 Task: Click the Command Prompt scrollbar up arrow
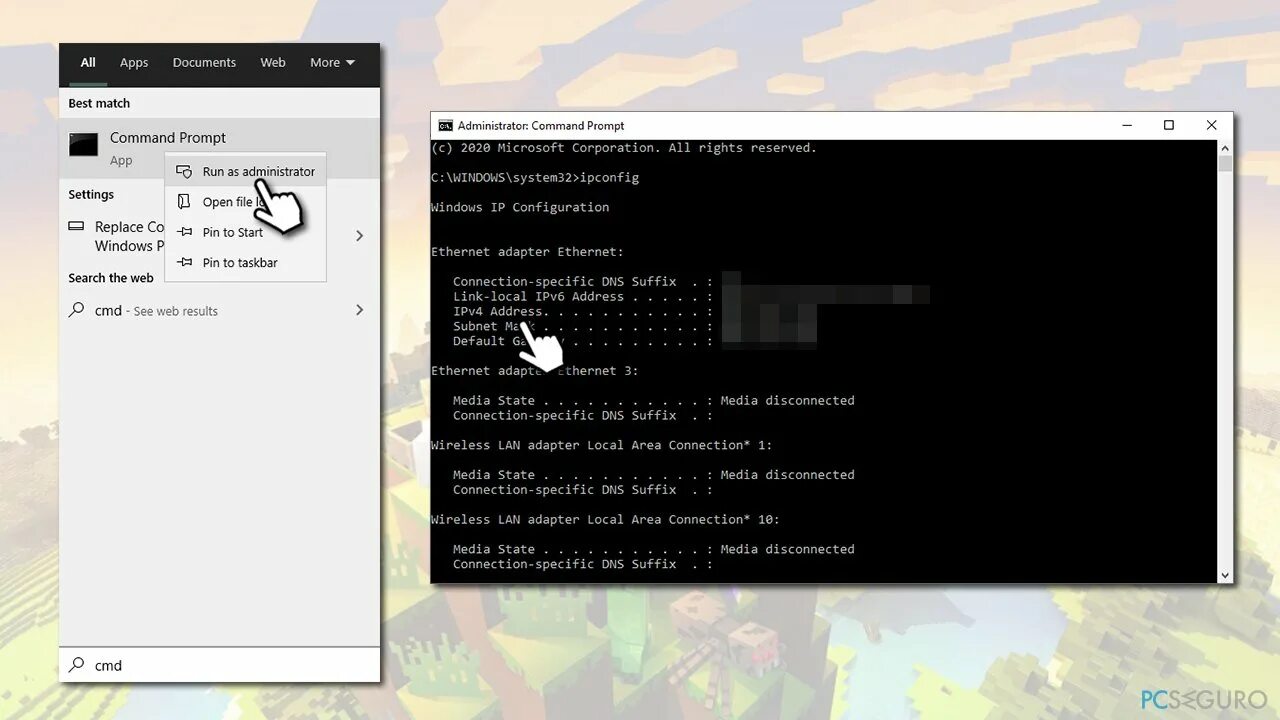tap(1225, 148)
